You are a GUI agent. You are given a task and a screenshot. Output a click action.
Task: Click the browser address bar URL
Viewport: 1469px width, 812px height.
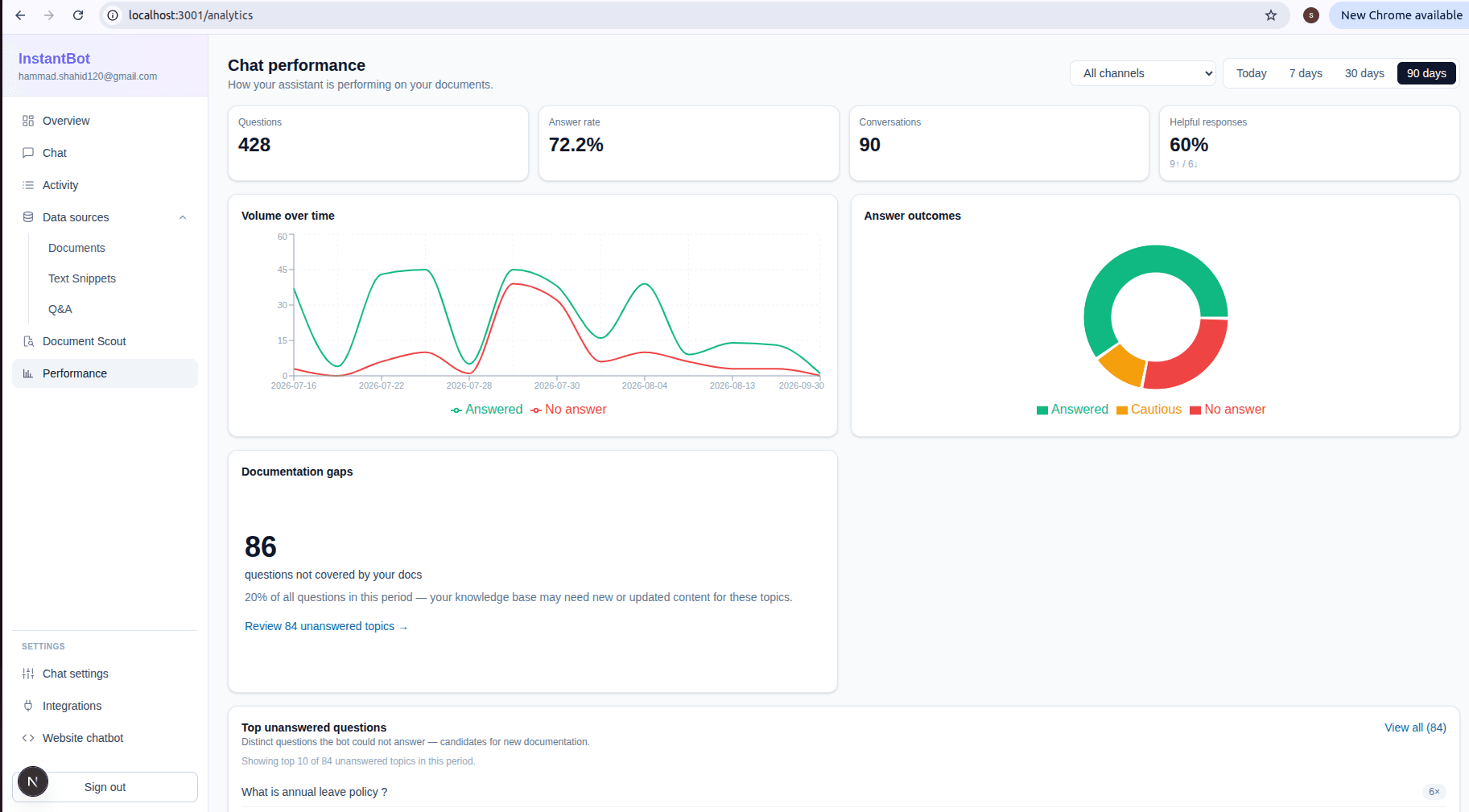[191, 15]
